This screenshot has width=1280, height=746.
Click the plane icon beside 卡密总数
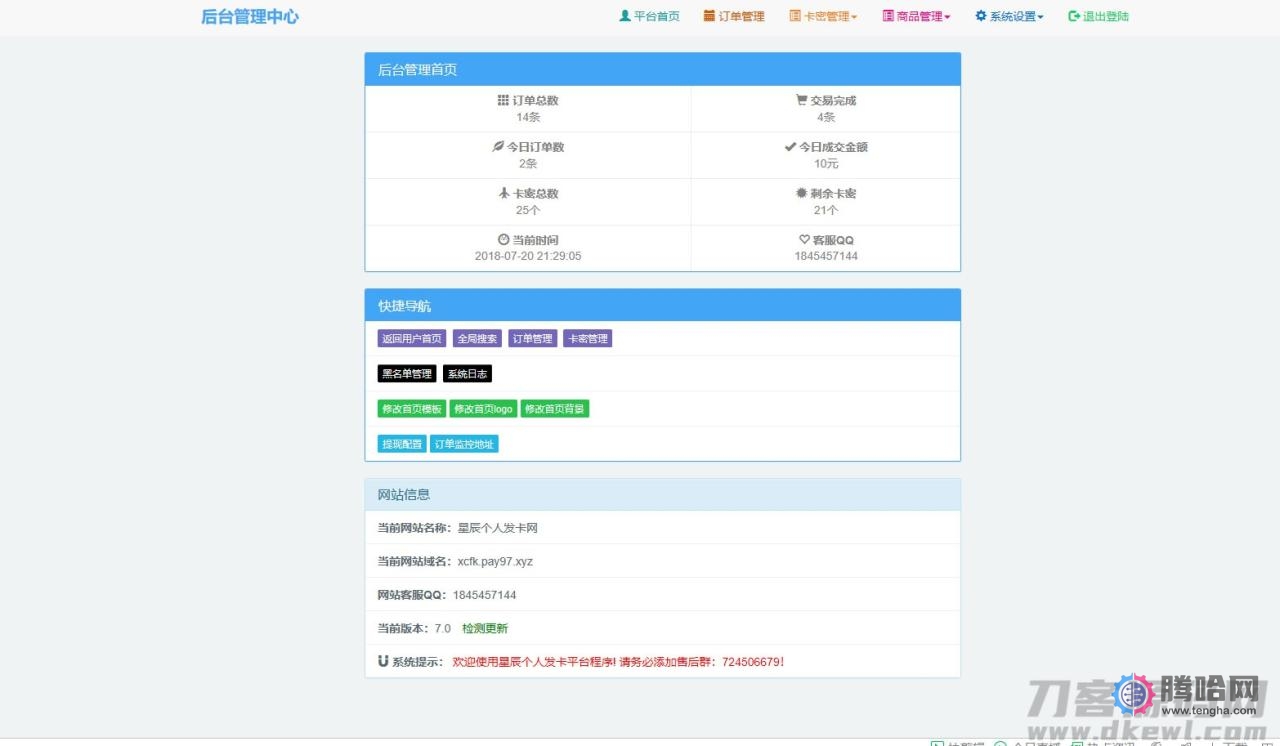click(x=504, y=193)
